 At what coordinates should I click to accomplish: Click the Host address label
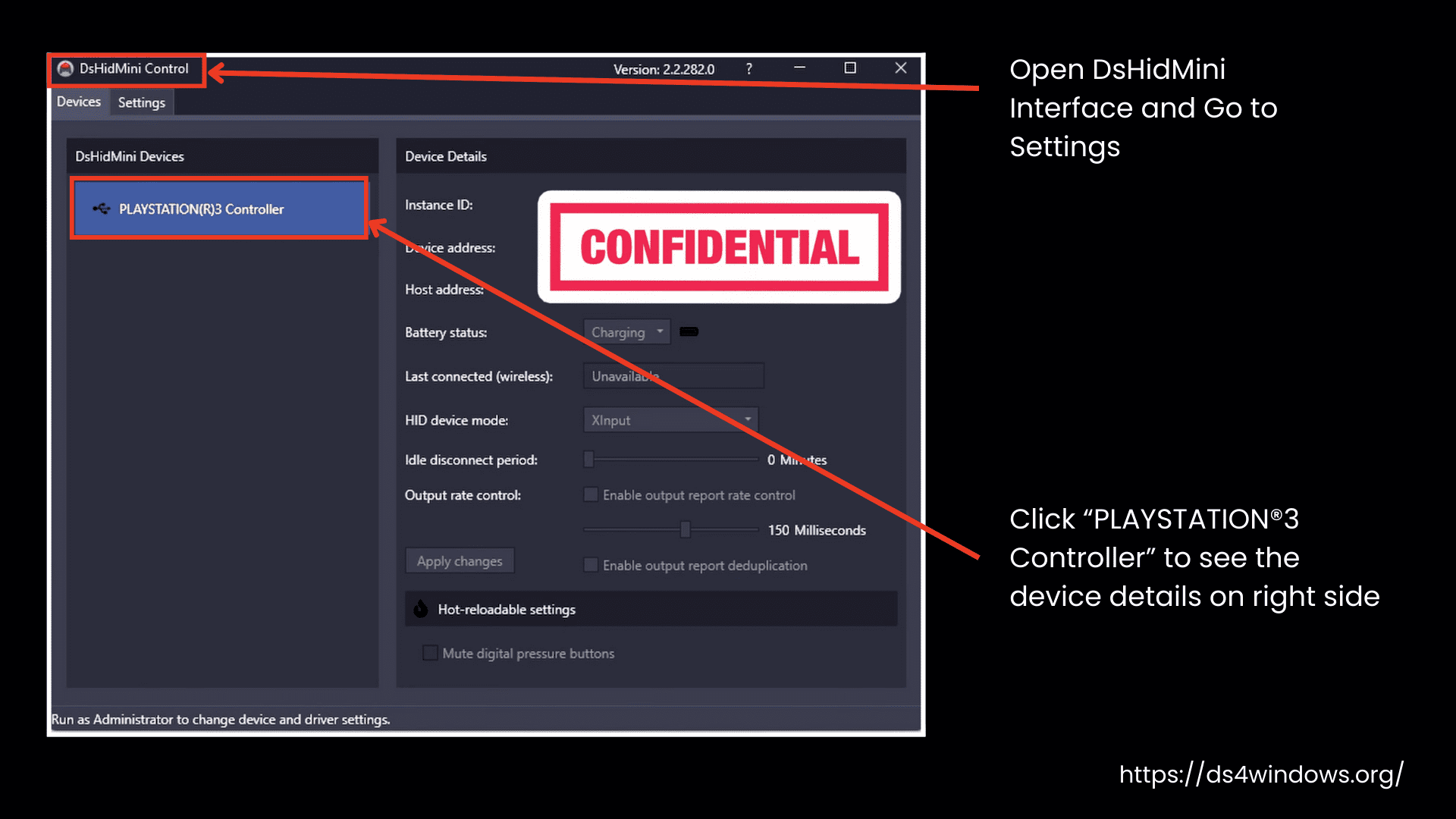click(444, 290)
